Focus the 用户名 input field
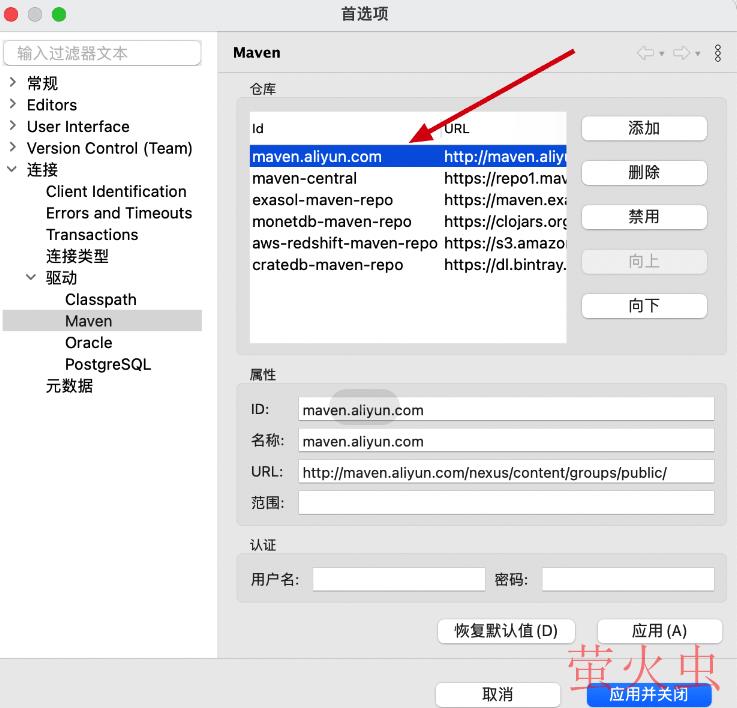 click(398, 579)
